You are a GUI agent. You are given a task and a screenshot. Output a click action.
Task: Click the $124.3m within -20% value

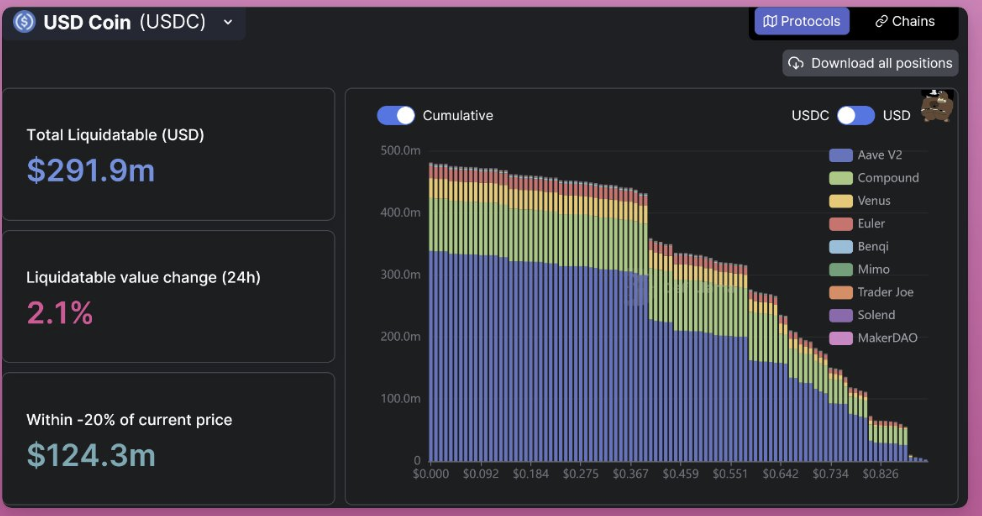pyautogui.click(x=91, y=455)
